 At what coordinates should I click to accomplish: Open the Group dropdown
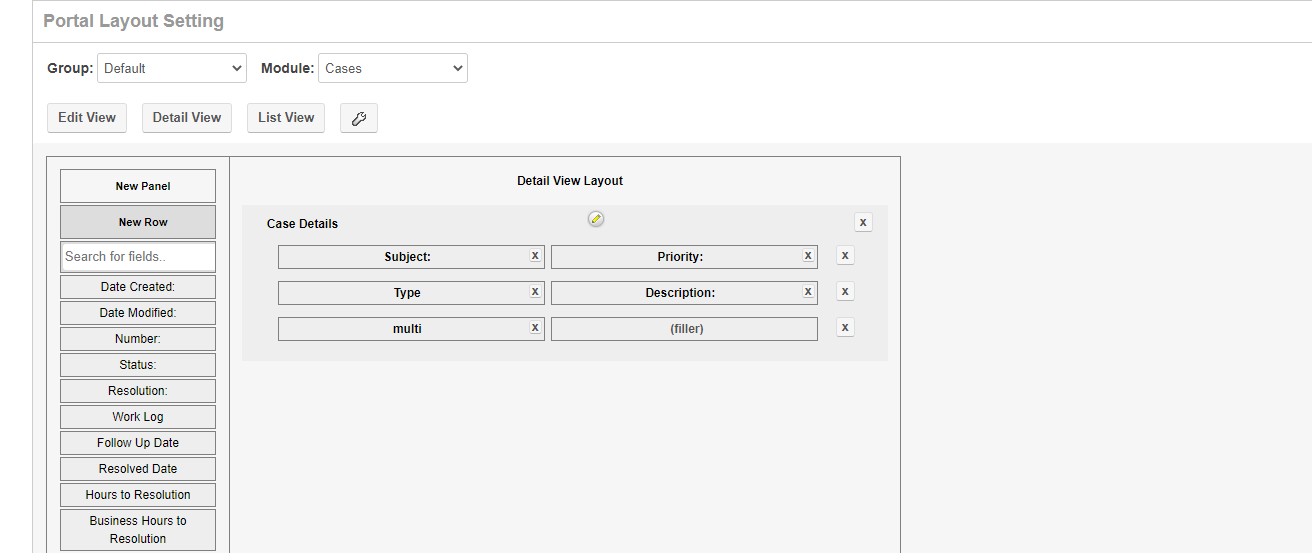click(x=172, y=68)
